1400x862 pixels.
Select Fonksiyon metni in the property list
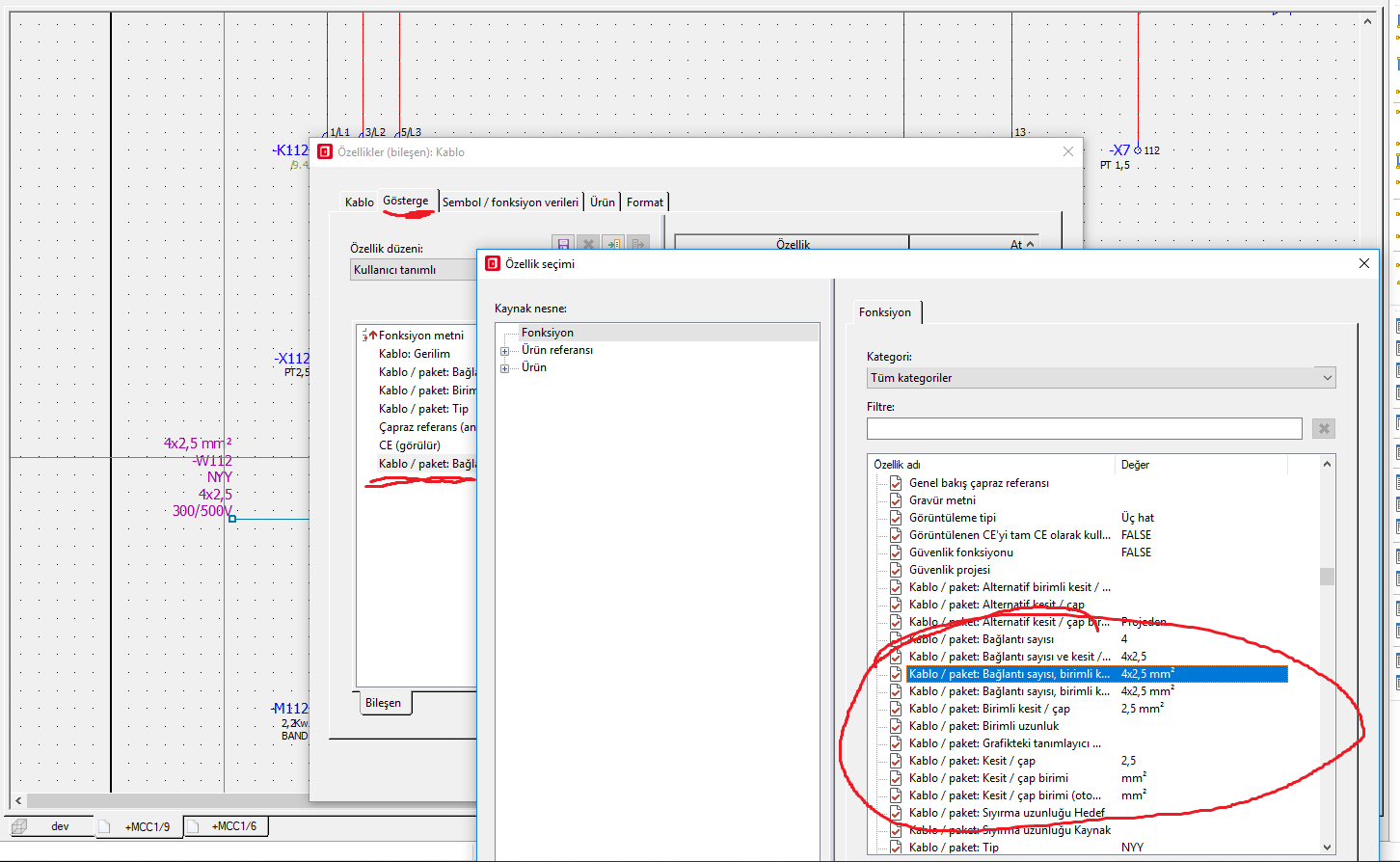tap(421, 336)
